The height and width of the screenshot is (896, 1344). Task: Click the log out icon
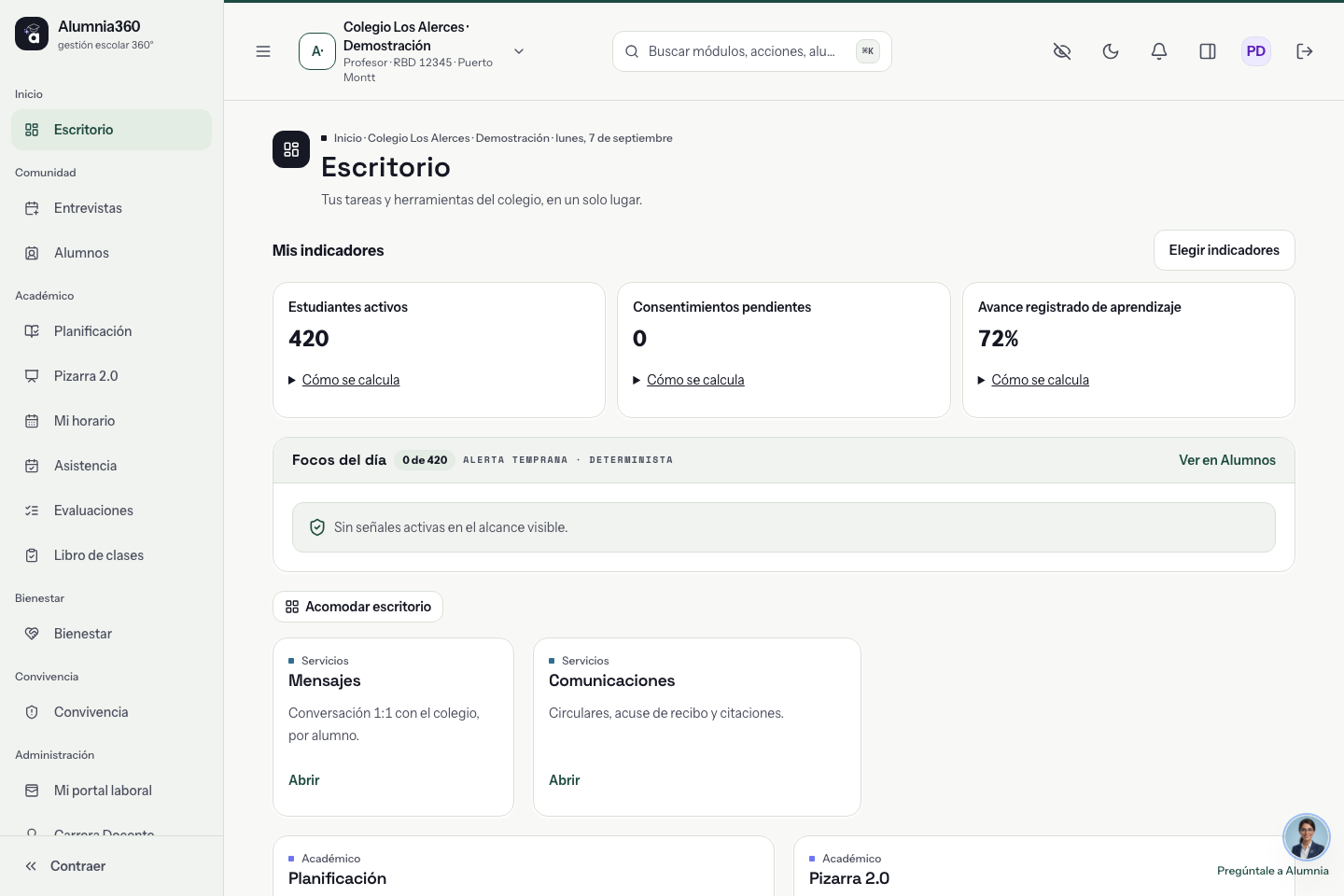click(x=1305, y=51)
